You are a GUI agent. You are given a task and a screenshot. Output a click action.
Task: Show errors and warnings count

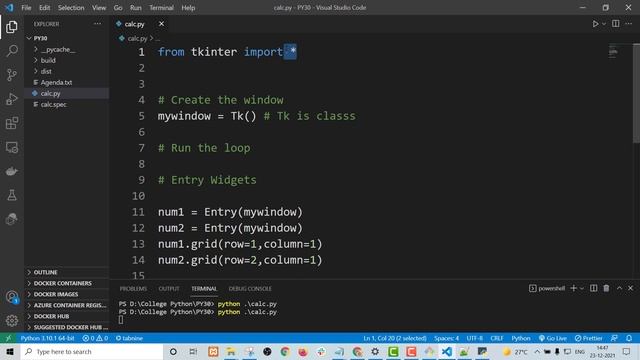coord(95,338)
